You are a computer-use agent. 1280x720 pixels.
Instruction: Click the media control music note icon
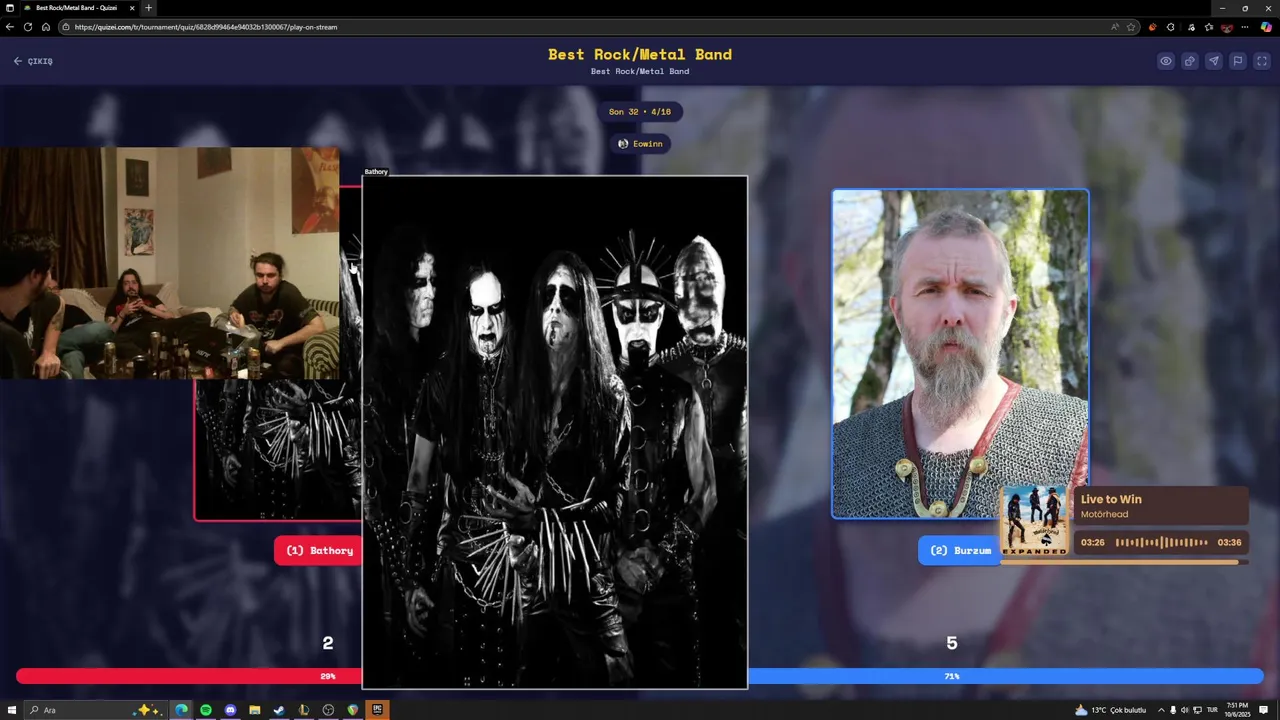(x=1191, y=27)
